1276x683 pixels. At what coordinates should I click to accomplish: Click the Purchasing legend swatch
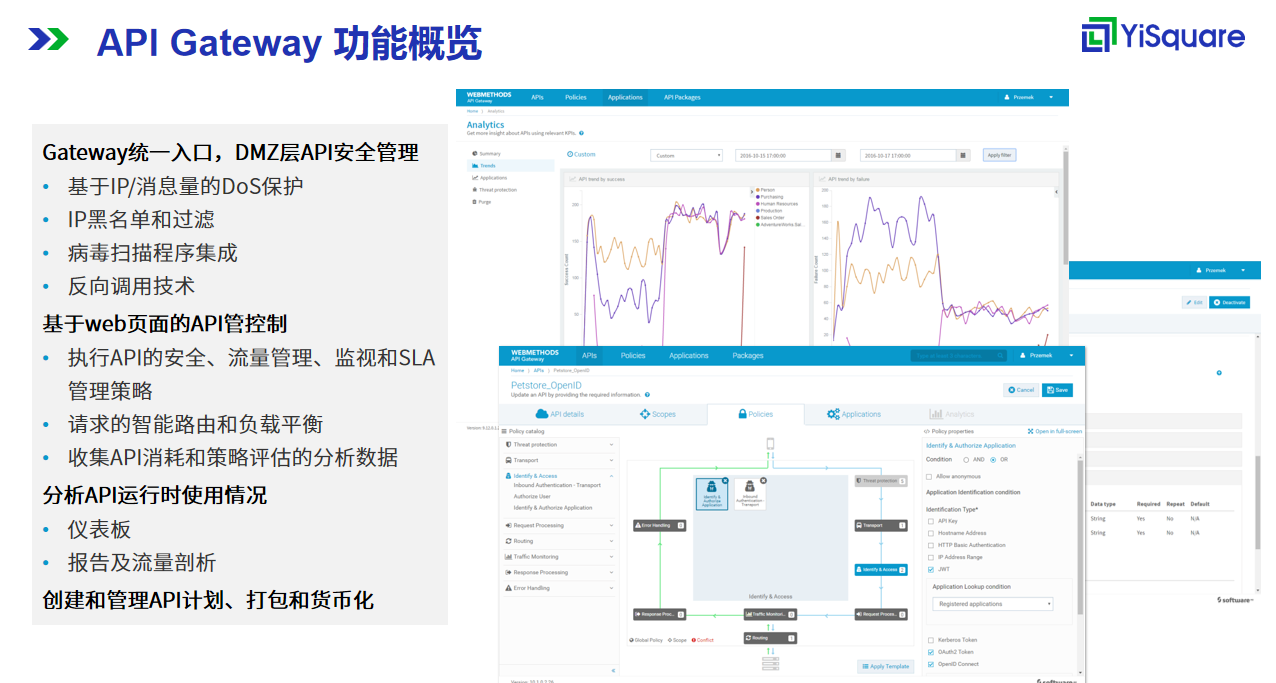click(757, 197)
